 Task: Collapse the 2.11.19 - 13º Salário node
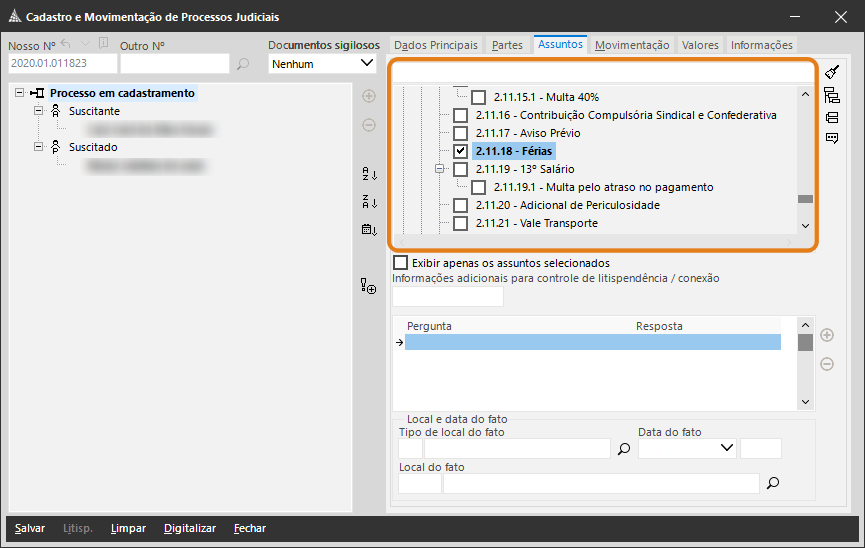pos(440,169)
